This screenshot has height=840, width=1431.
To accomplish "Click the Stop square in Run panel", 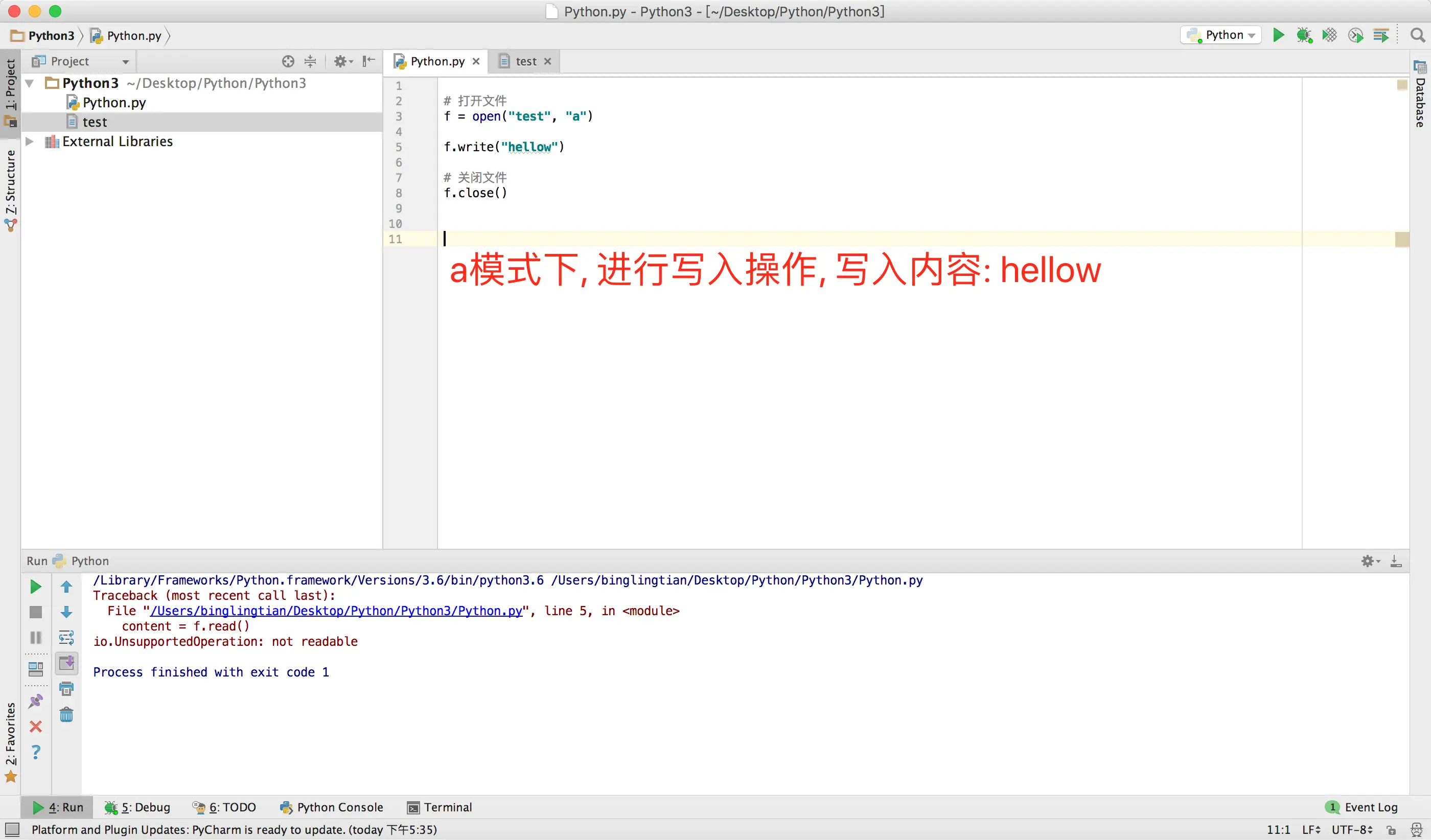I will tap(35, 612).
